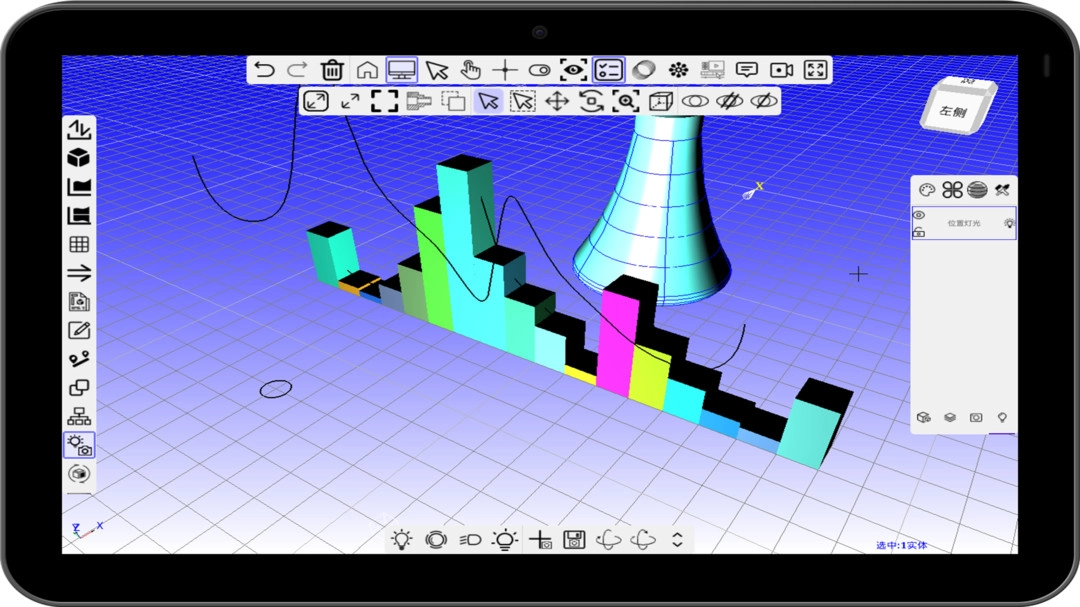
Task: Click the zoom magnifier in brackets icon
Action: coord(626,101)
